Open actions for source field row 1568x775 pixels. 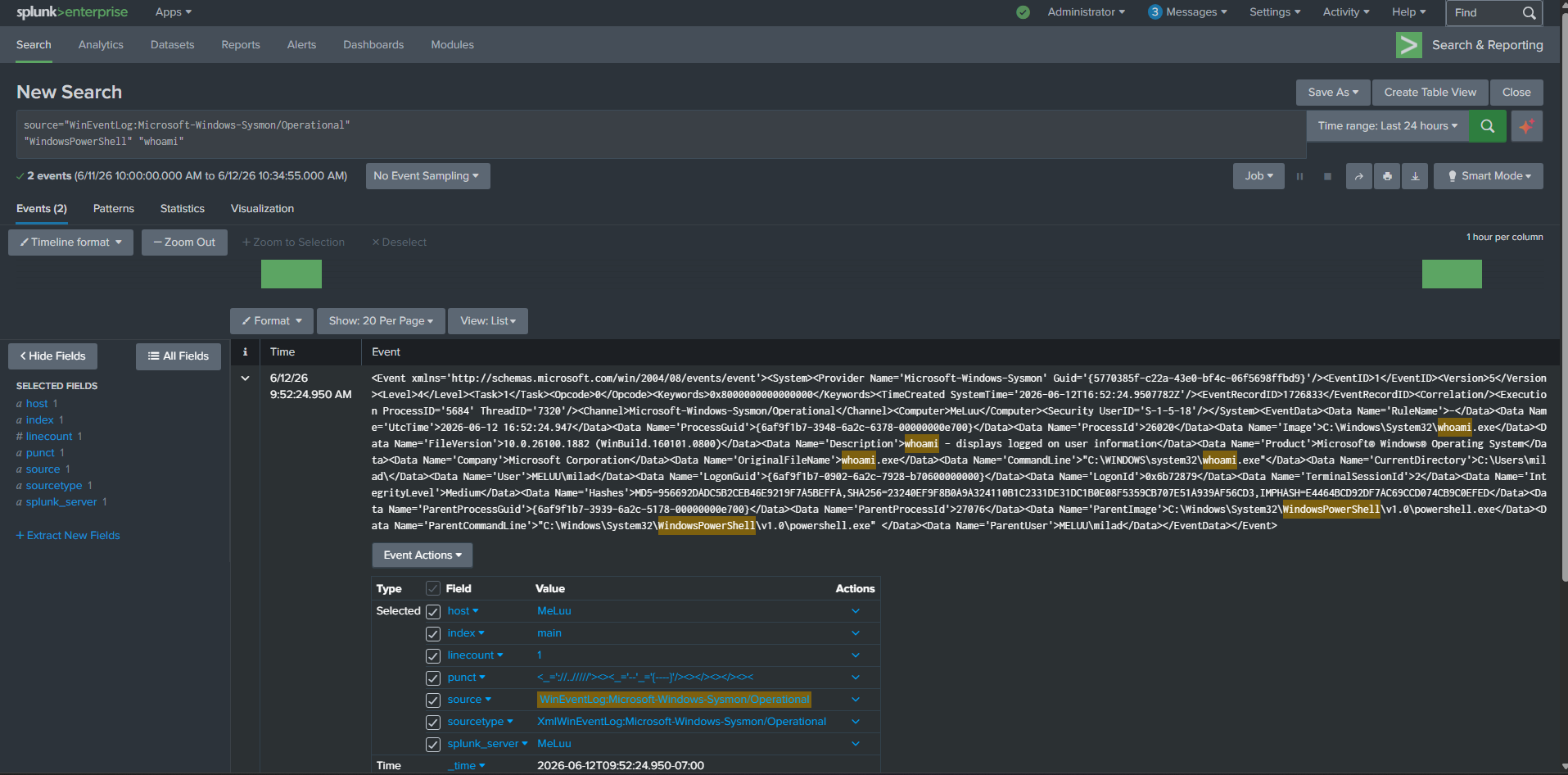pos(856,700)
